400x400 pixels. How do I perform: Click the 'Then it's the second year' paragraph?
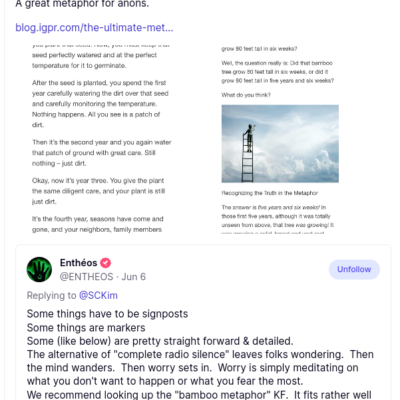[102, 153]
